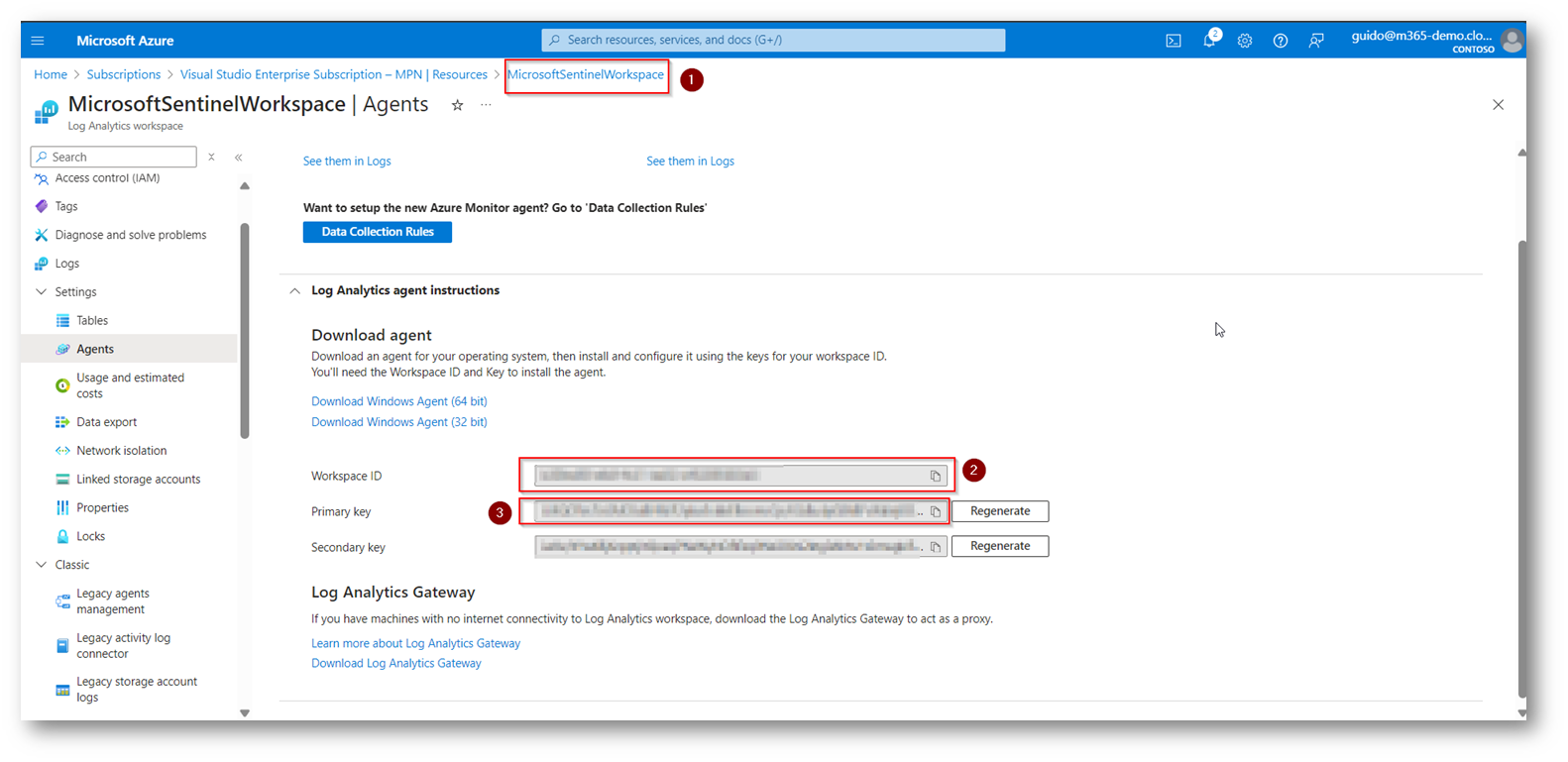
Task: Open the notifications bell
Action: [1209, 41]
